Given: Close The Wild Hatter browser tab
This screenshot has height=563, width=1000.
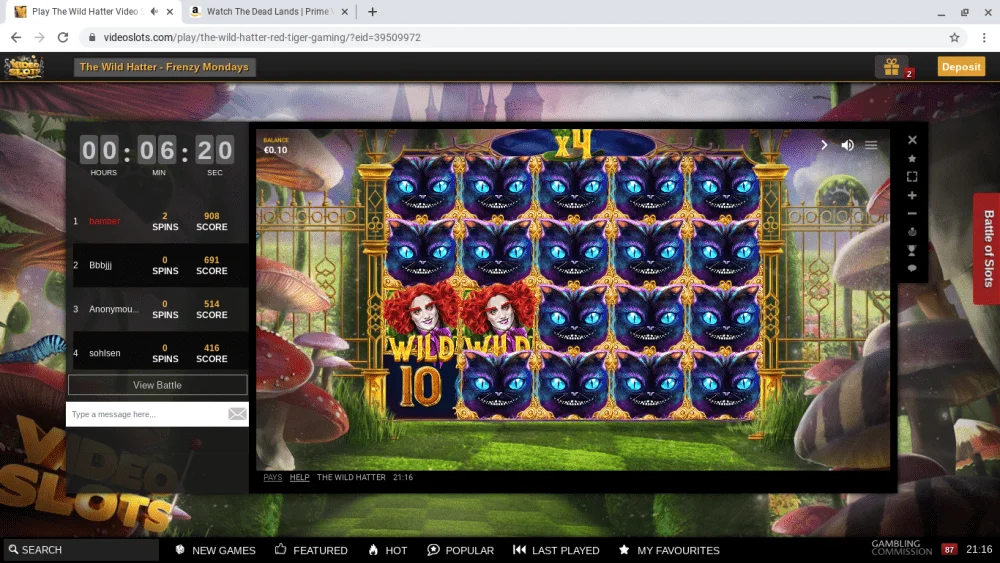Looking at the screenshot, I should (x=170, y=11).
